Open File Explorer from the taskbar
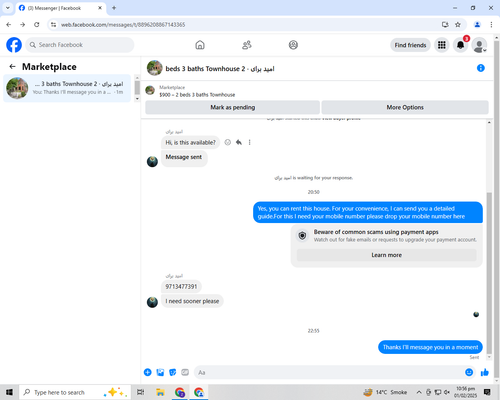This screenshot has height=400, width=500. pos(160,392)
